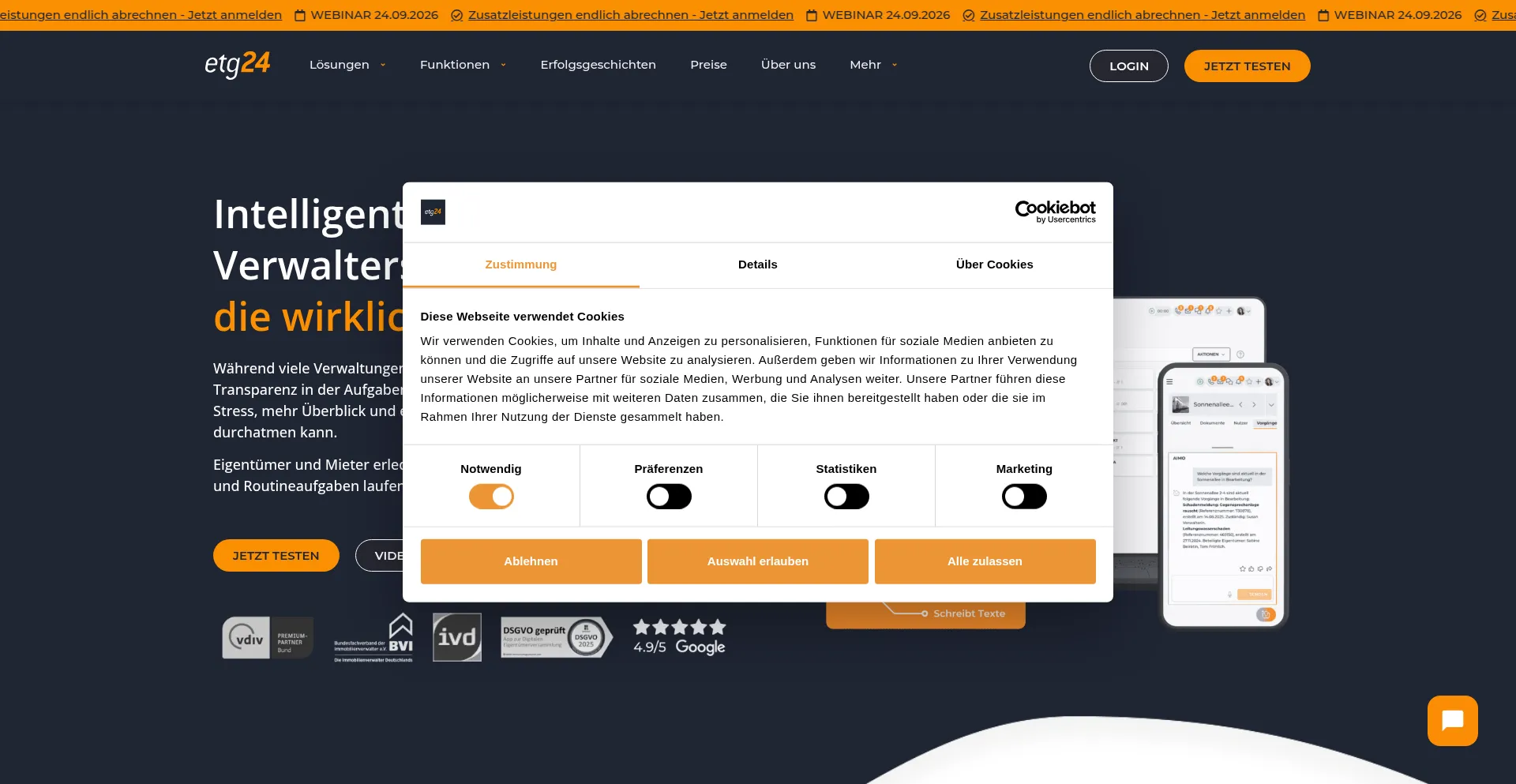The image size is (1516, 784).
Task: Enable the Statistiken cookie switch
Action: tap(846, 497)
